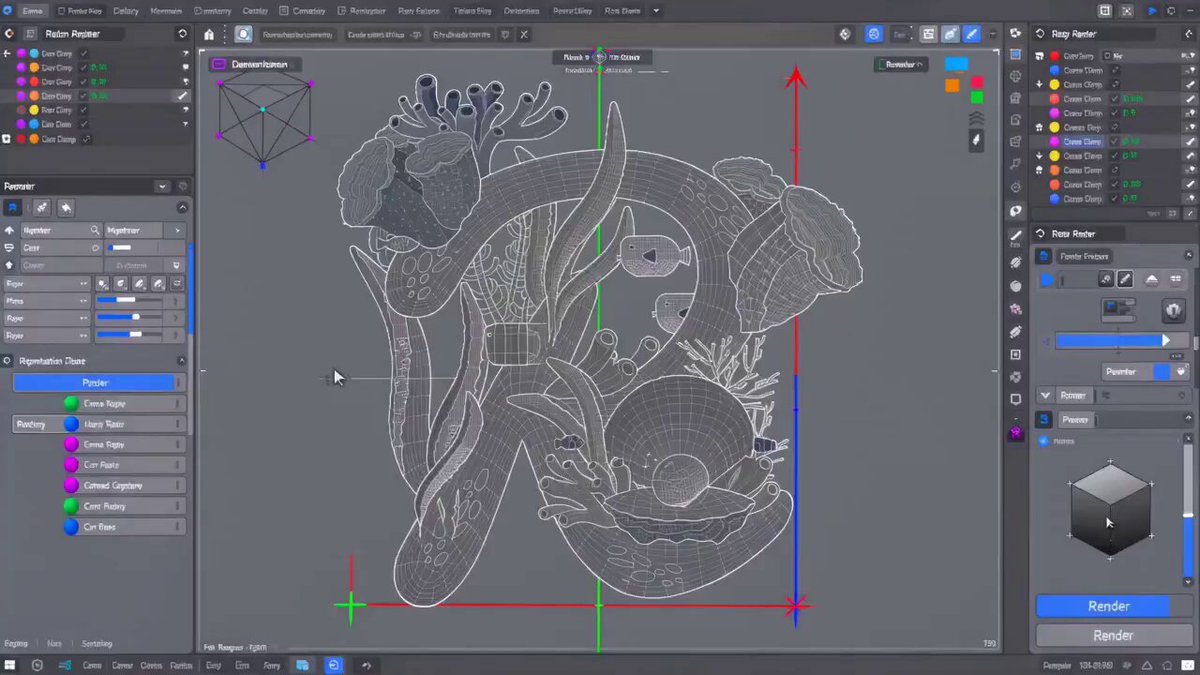Pick the red swatch in the viewport corner

977,82
